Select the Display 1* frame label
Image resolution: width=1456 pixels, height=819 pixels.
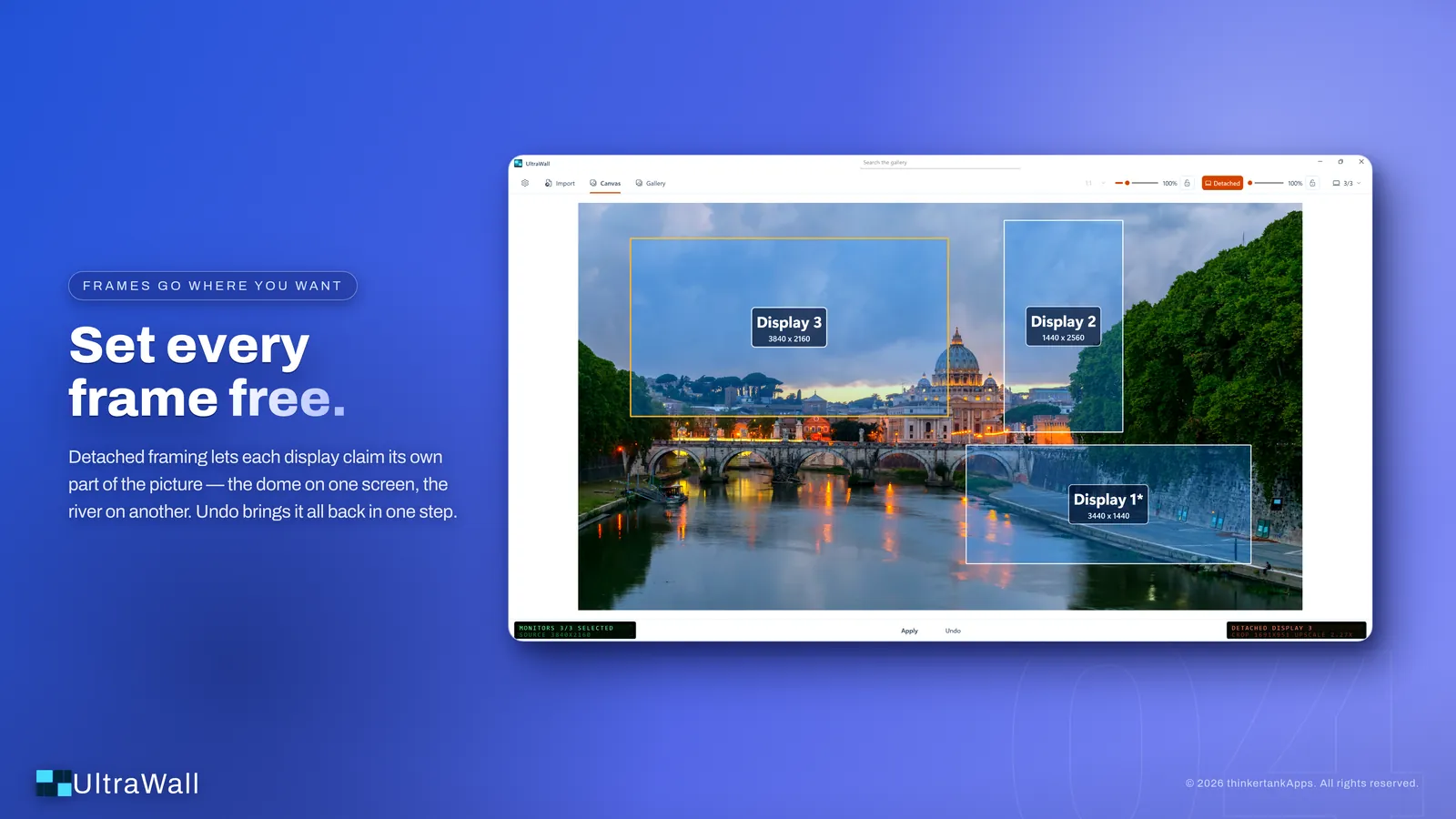(1108, 504)
